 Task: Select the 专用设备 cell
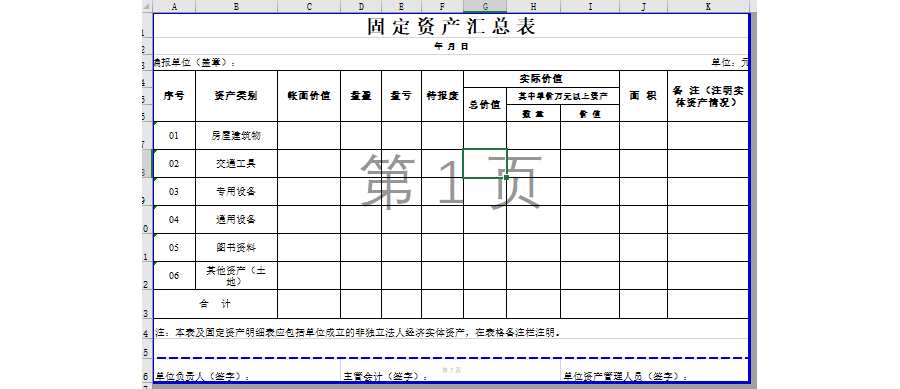236,192
